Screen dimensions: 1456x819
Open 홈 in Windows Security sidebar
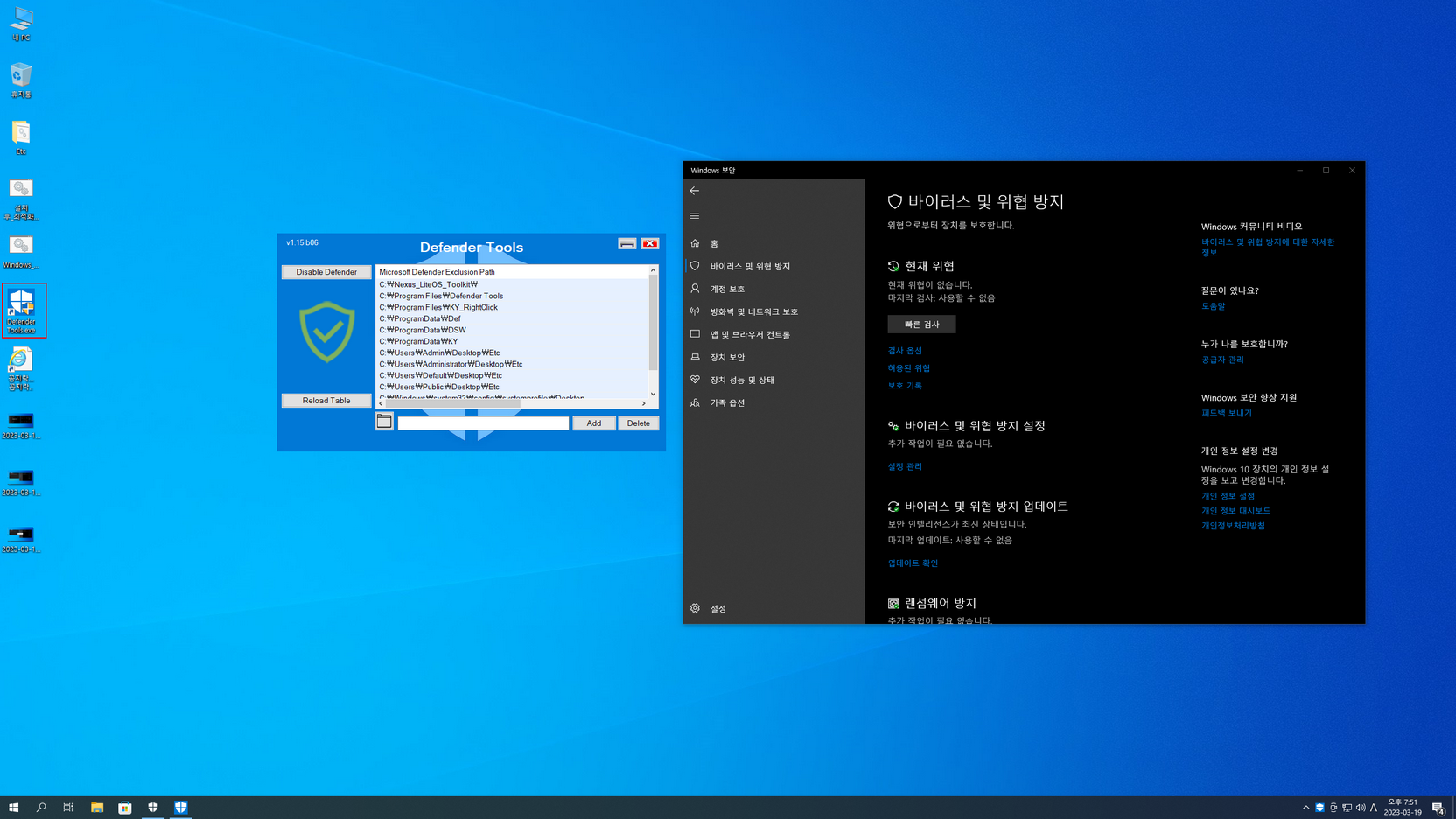point(773,243)
